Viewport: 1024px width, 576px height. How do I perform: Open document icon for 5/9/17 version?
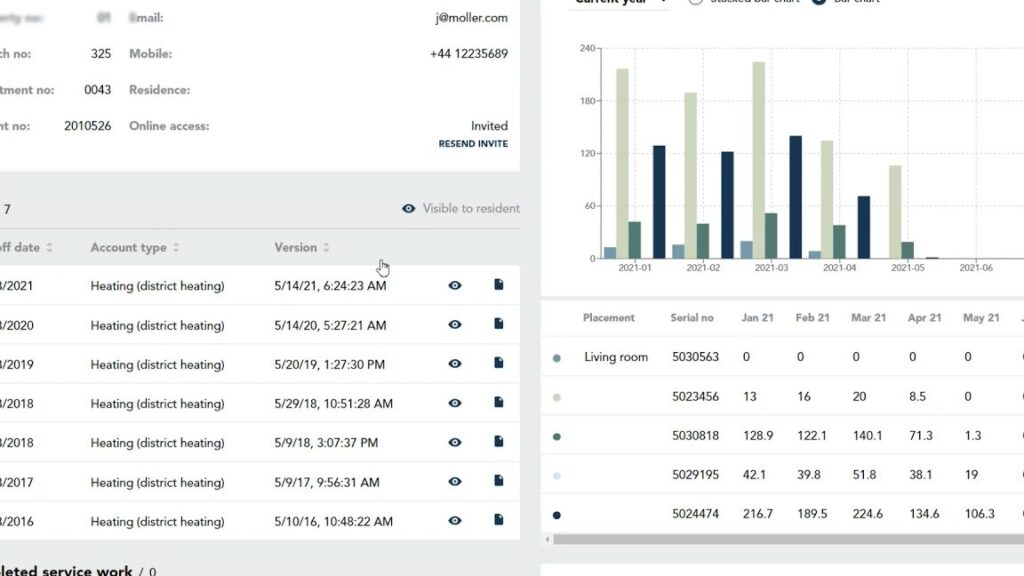pyautogui.click(x=498, y=481)
